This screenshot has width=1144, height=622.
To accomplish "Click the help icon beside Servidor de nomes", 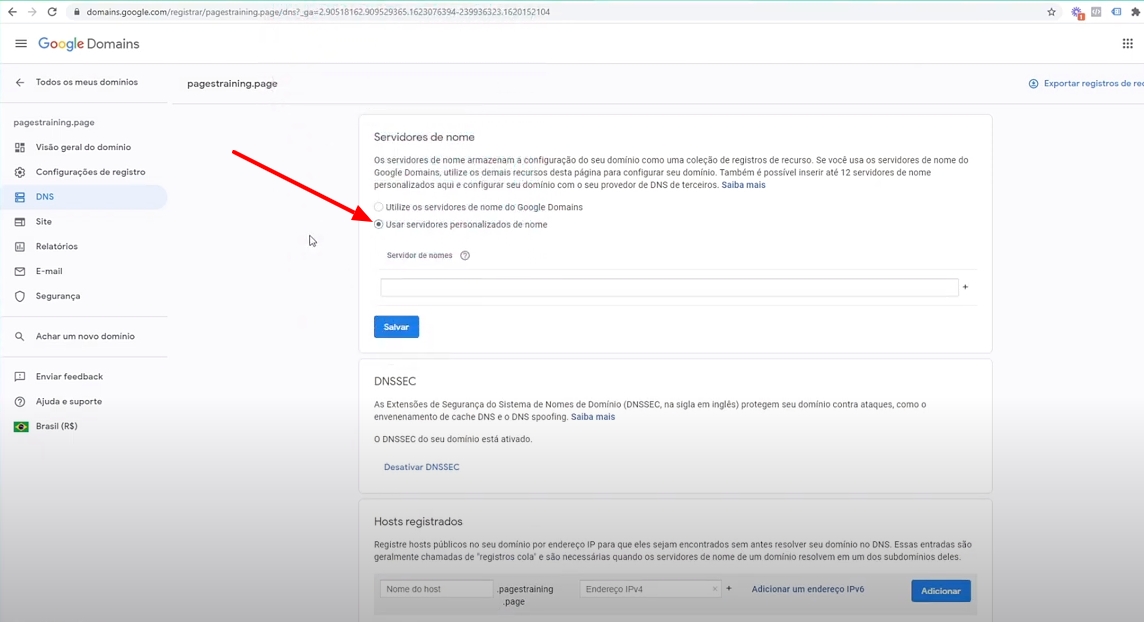I will tap(465, 256).
